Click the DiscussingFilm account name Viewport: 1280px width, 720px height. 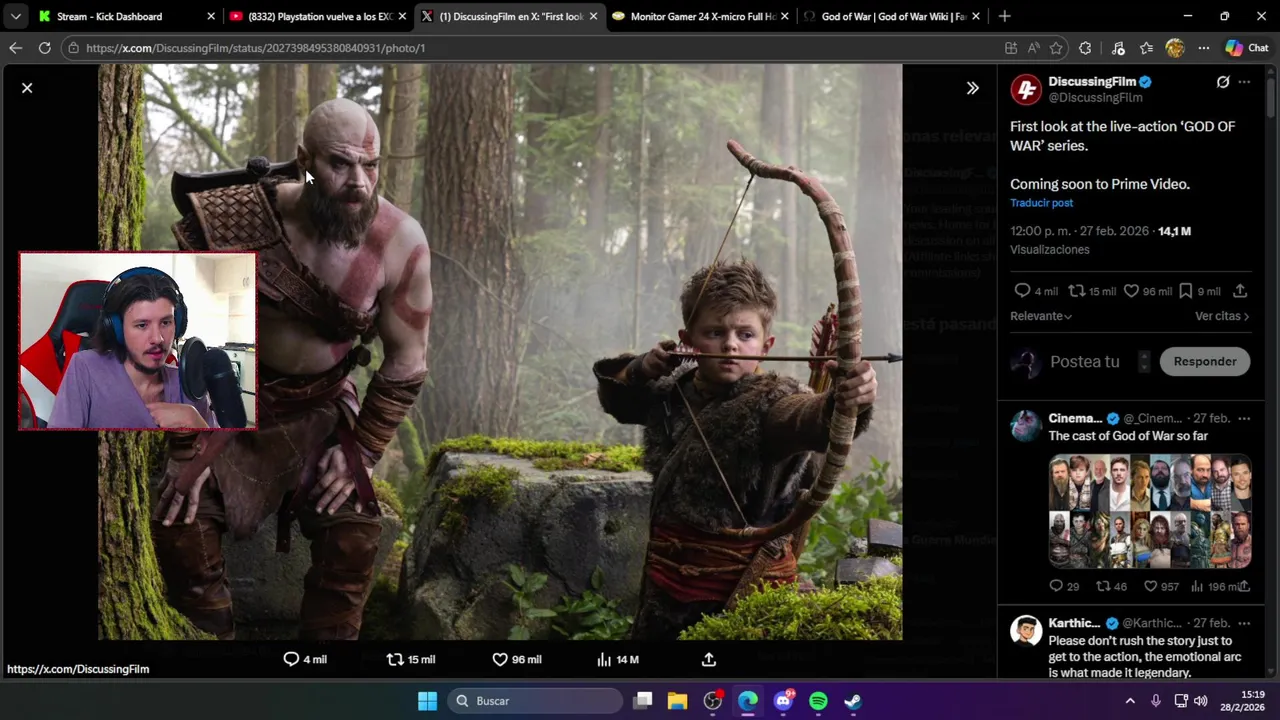[1091, 81]
